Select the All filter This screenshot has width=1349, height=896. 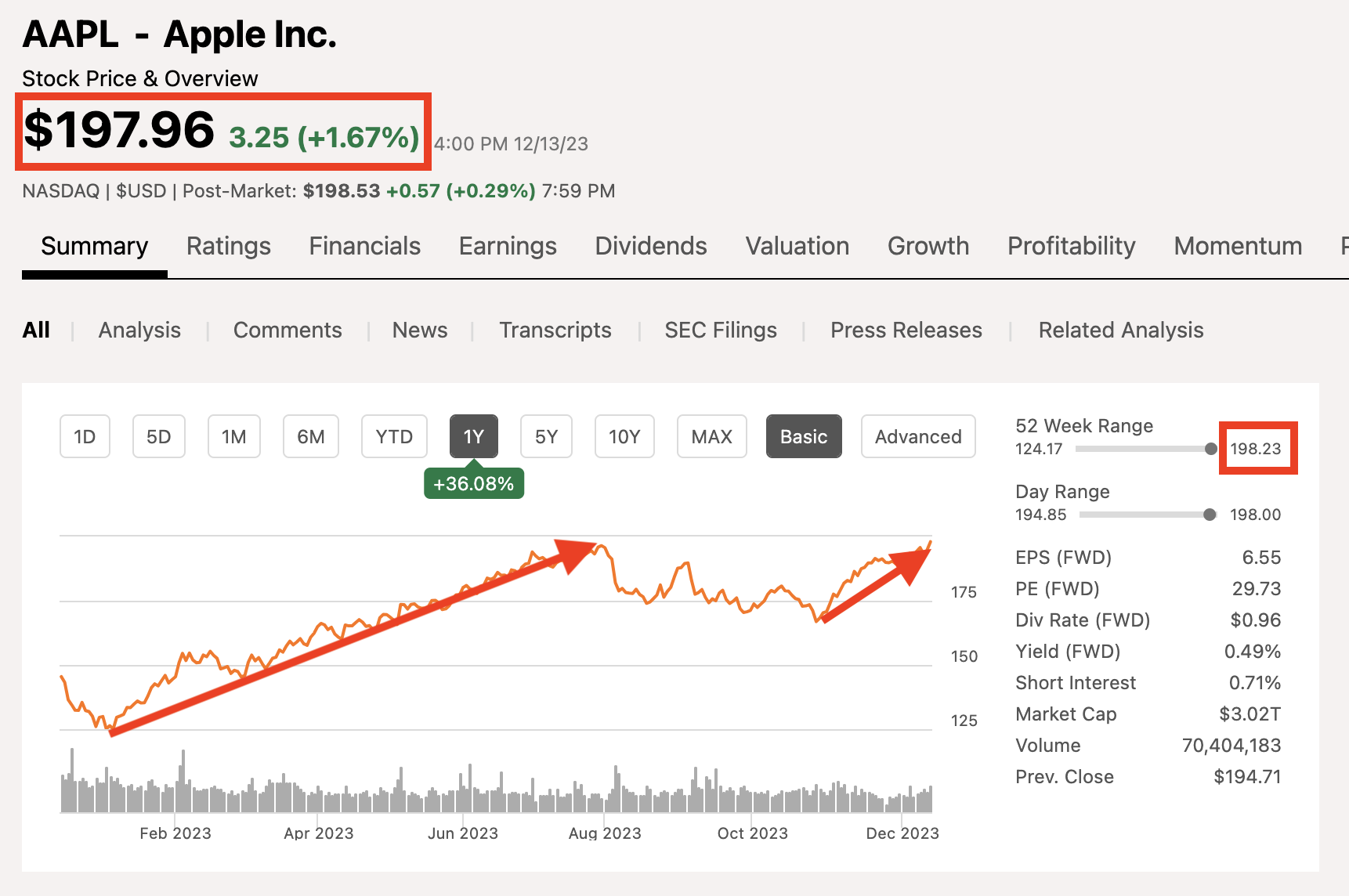click(x=36, y=330)
